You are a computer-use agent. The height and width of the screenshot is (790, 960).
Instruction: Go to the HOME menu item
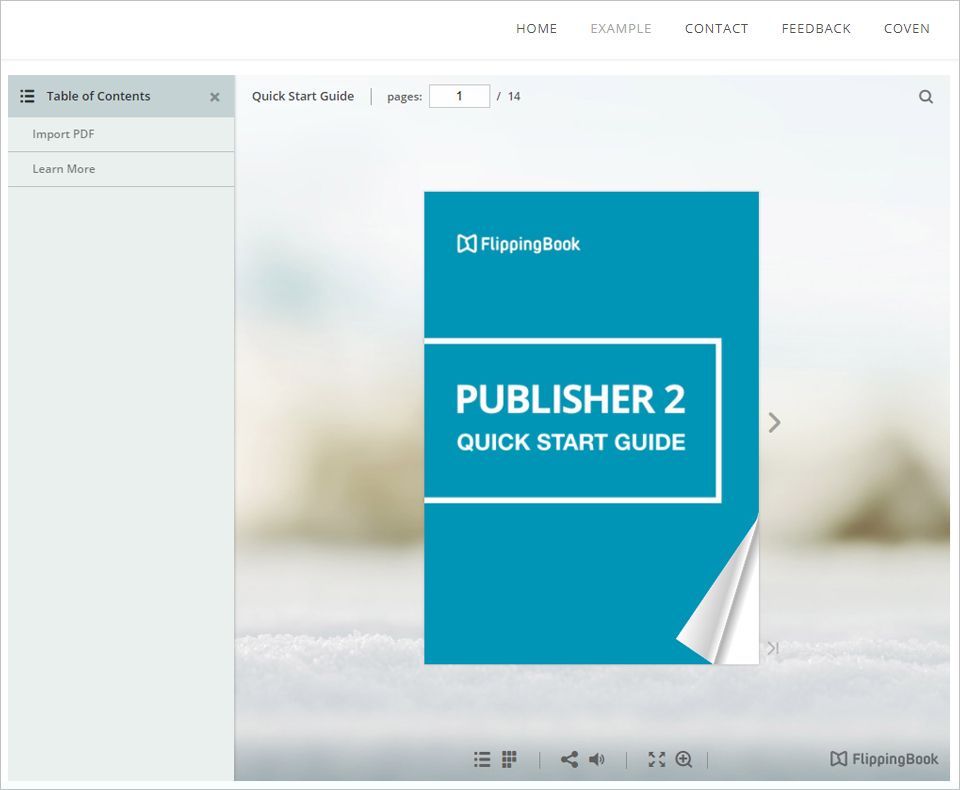(536, 29)
